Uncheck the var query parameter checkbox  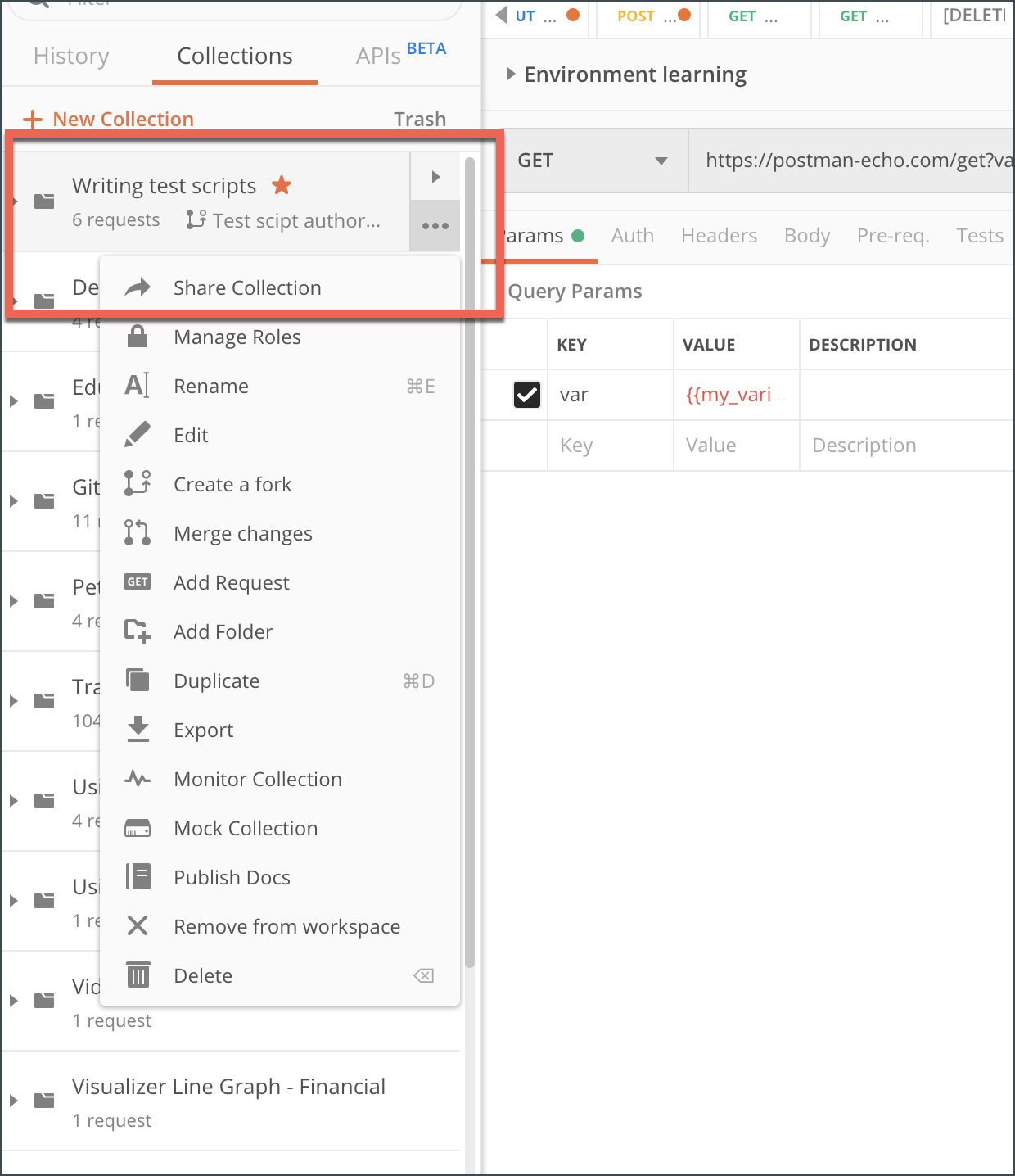(x=526, y=395)
